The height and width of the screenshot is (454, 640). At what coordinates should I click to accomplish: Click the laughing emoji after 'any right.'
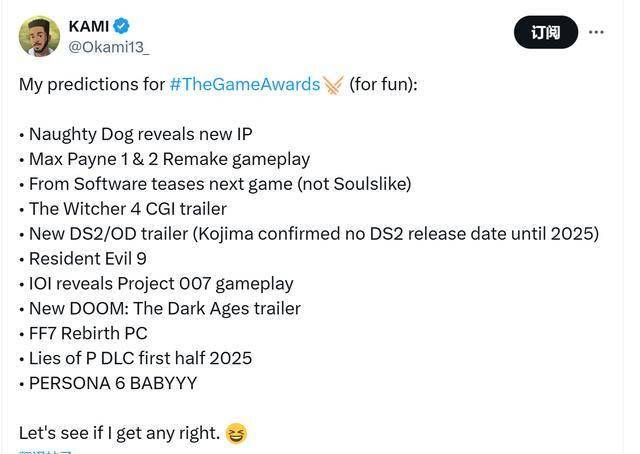pyautogui.click(x=236, y=433)
